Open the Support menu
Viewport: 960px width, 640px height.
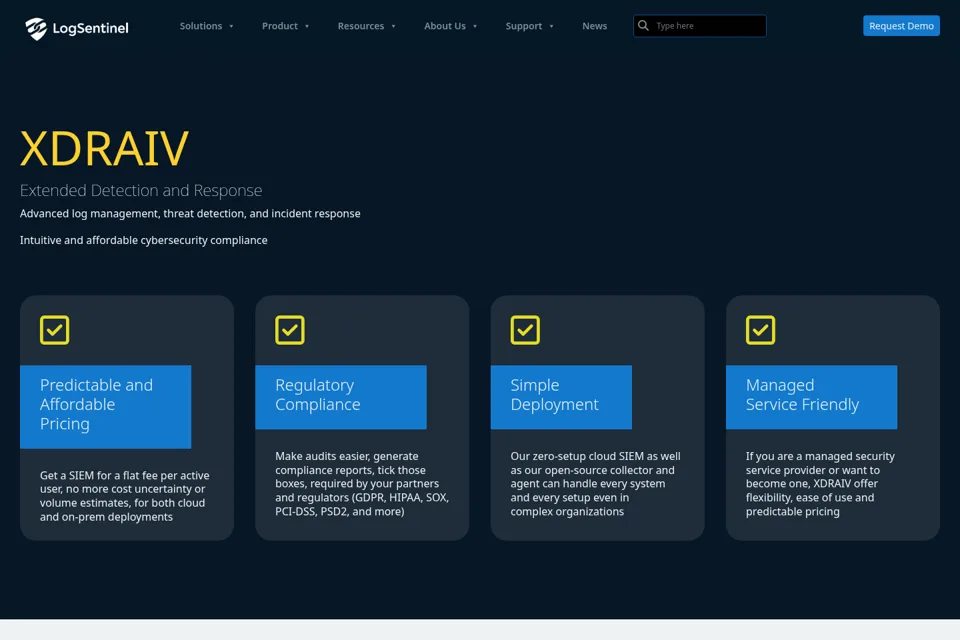(x=523, y=26)
